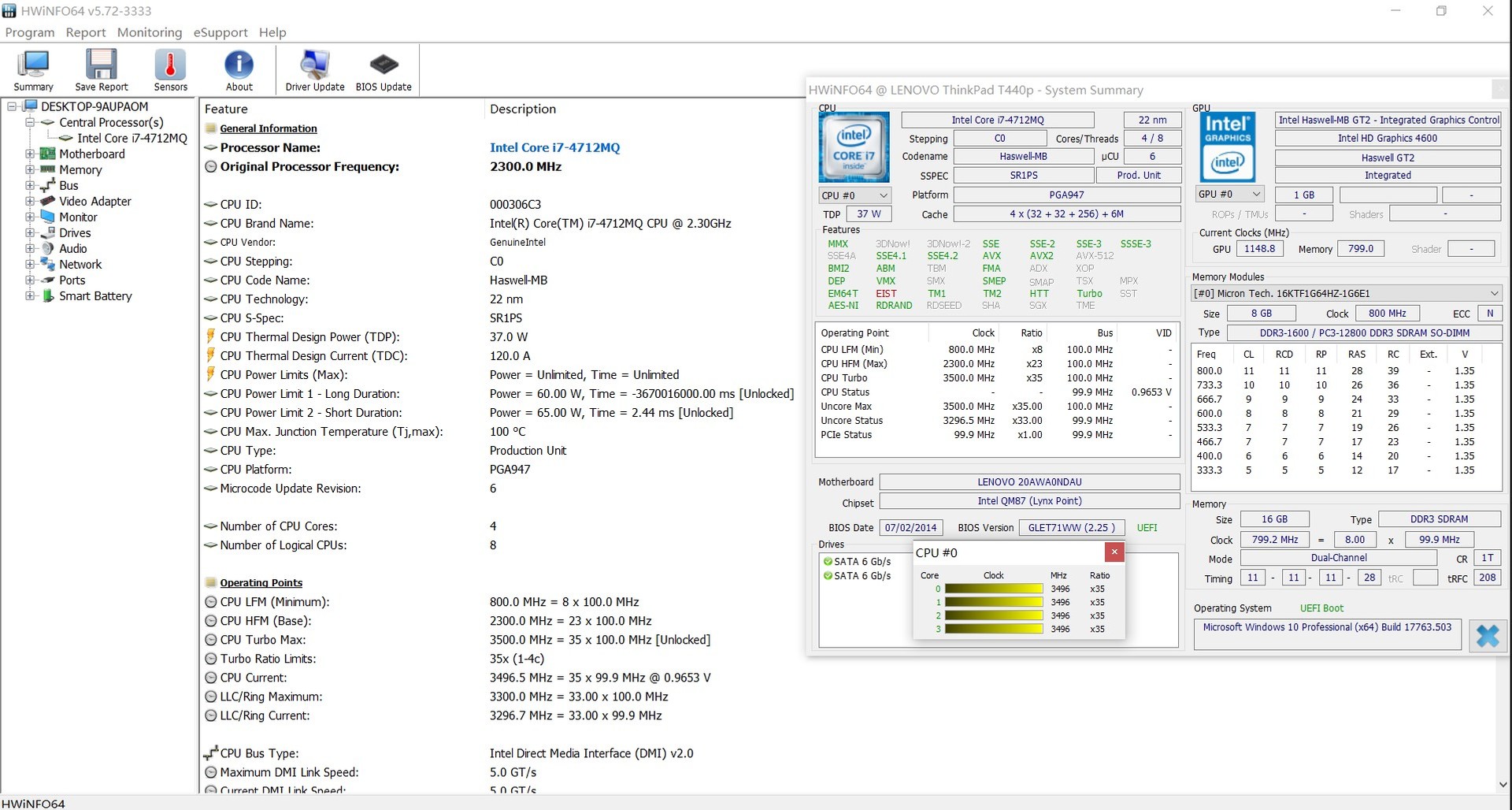Screen dimensions: 1512x810
Task: Click the Monitor tree icon
Action: (48, 217)
